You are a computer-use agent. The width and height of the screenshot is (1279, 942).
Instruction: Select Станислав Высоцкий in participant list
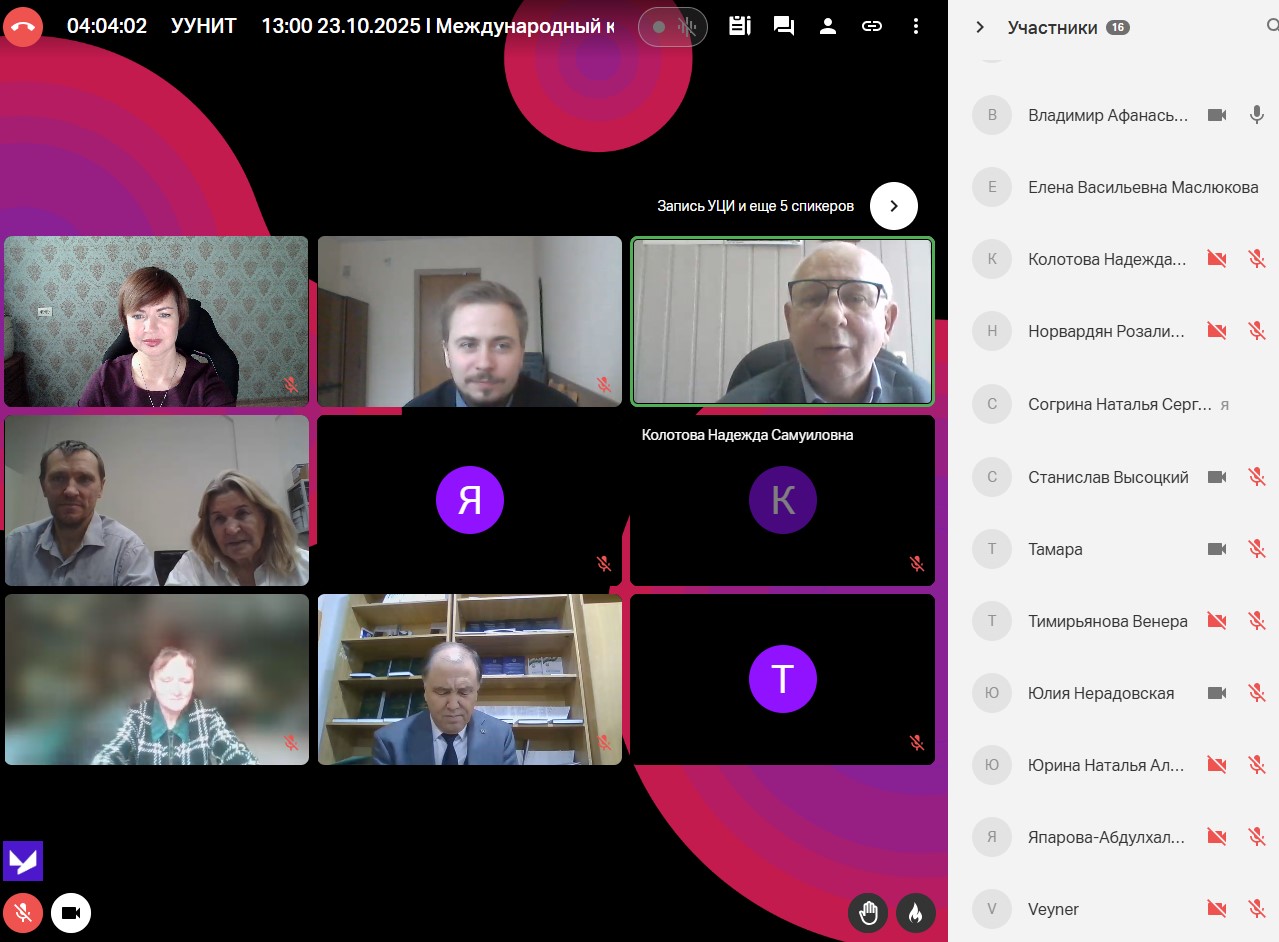(x=1107, y=477)
